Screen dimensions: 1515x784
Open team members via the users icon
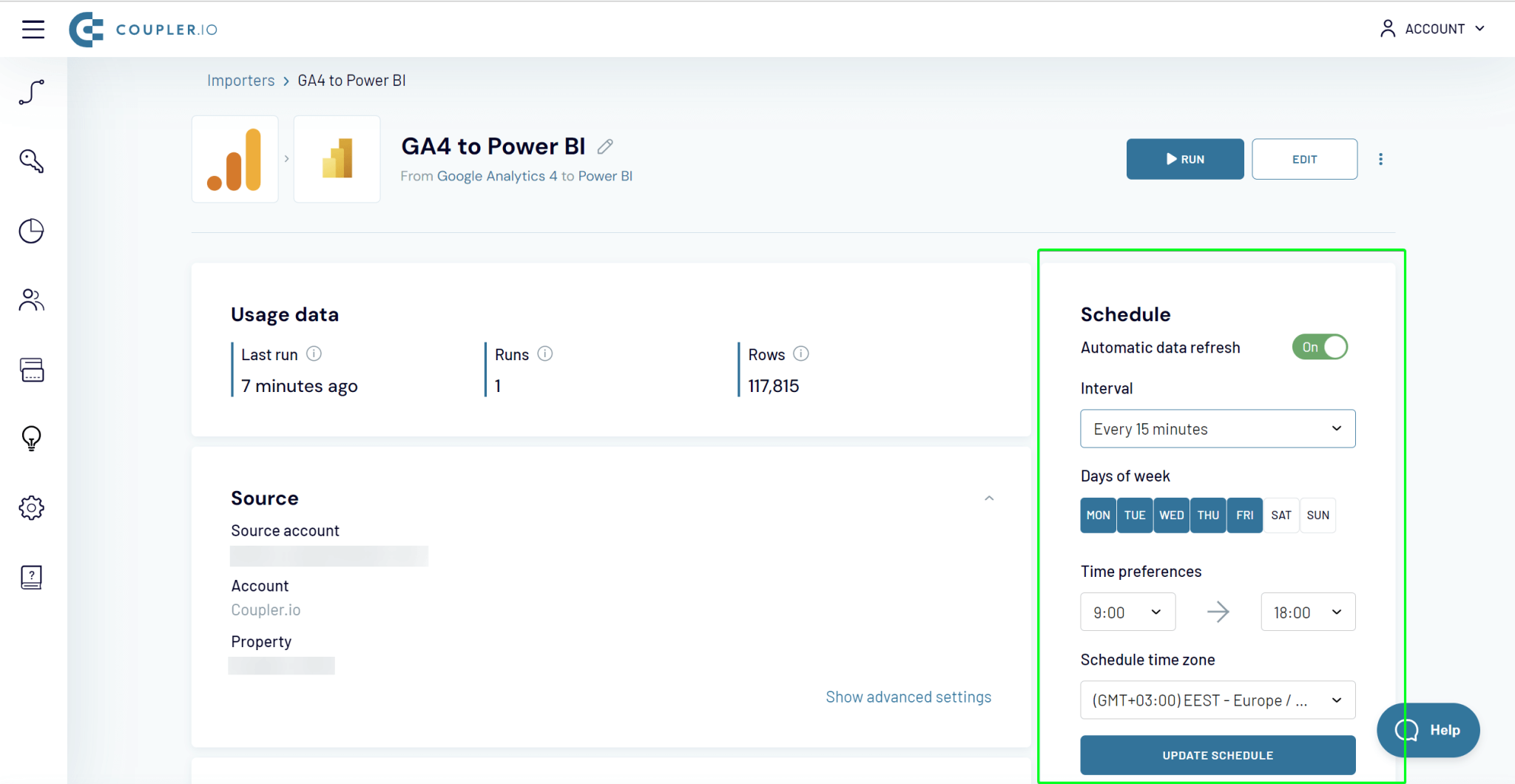coord(30,300)
